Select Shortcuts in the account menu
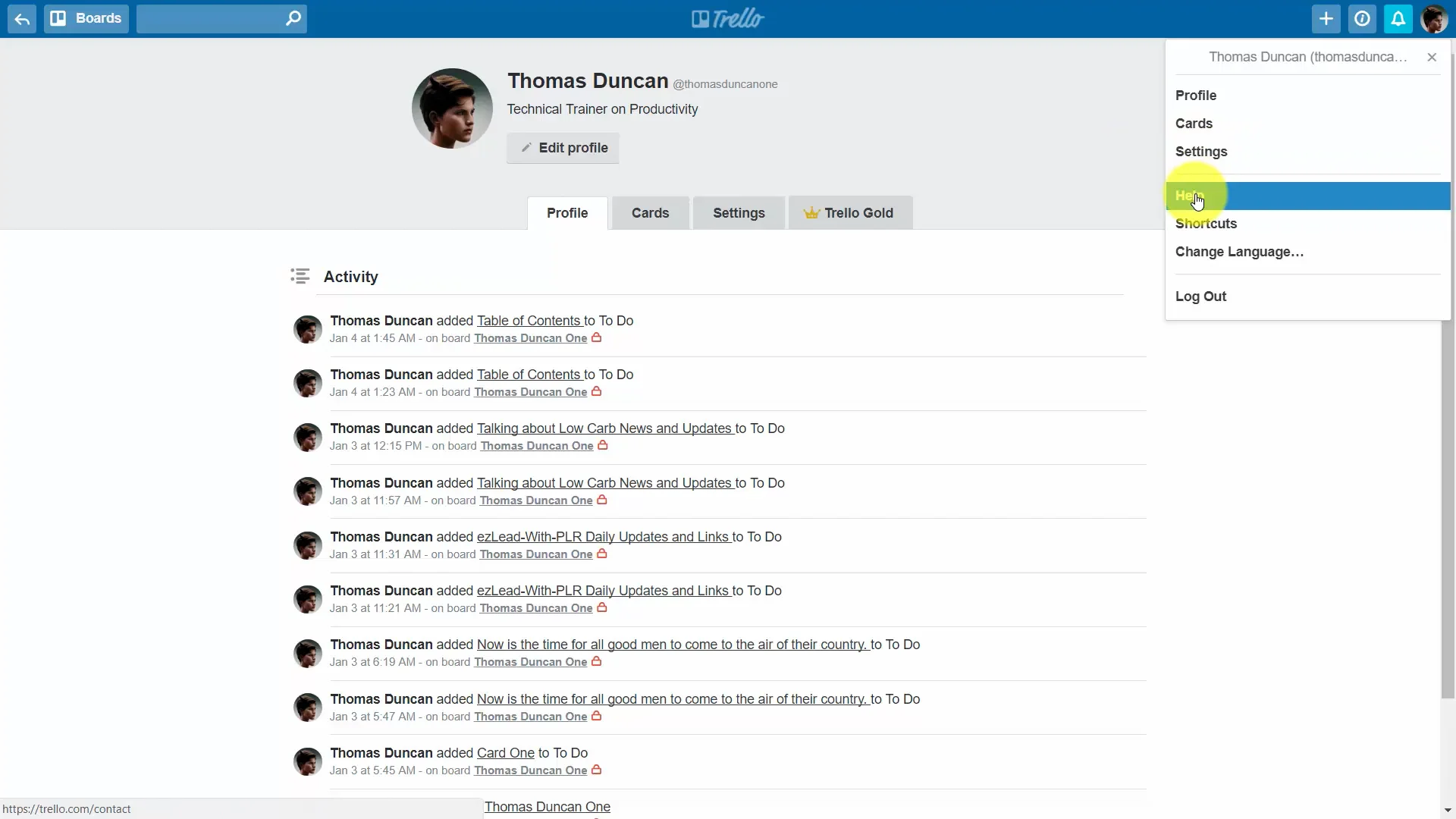This screenshot has height=819, width=1456. (1307, 224)
